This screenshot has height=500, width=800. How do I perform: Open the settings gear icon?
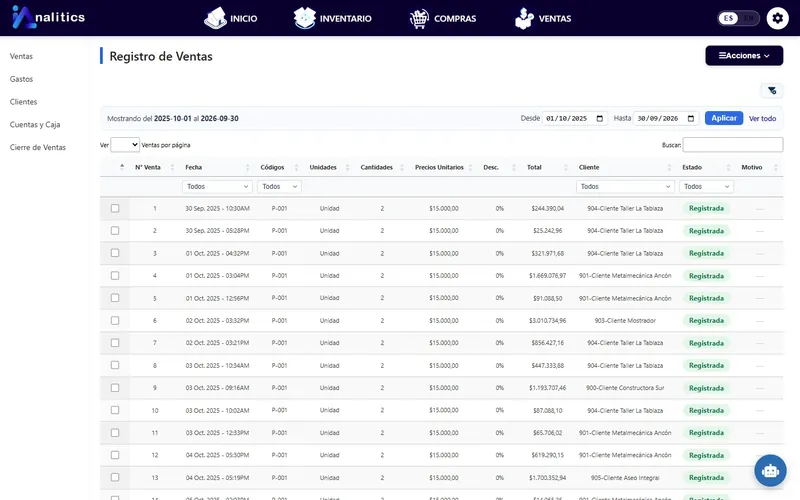point(778,18)
